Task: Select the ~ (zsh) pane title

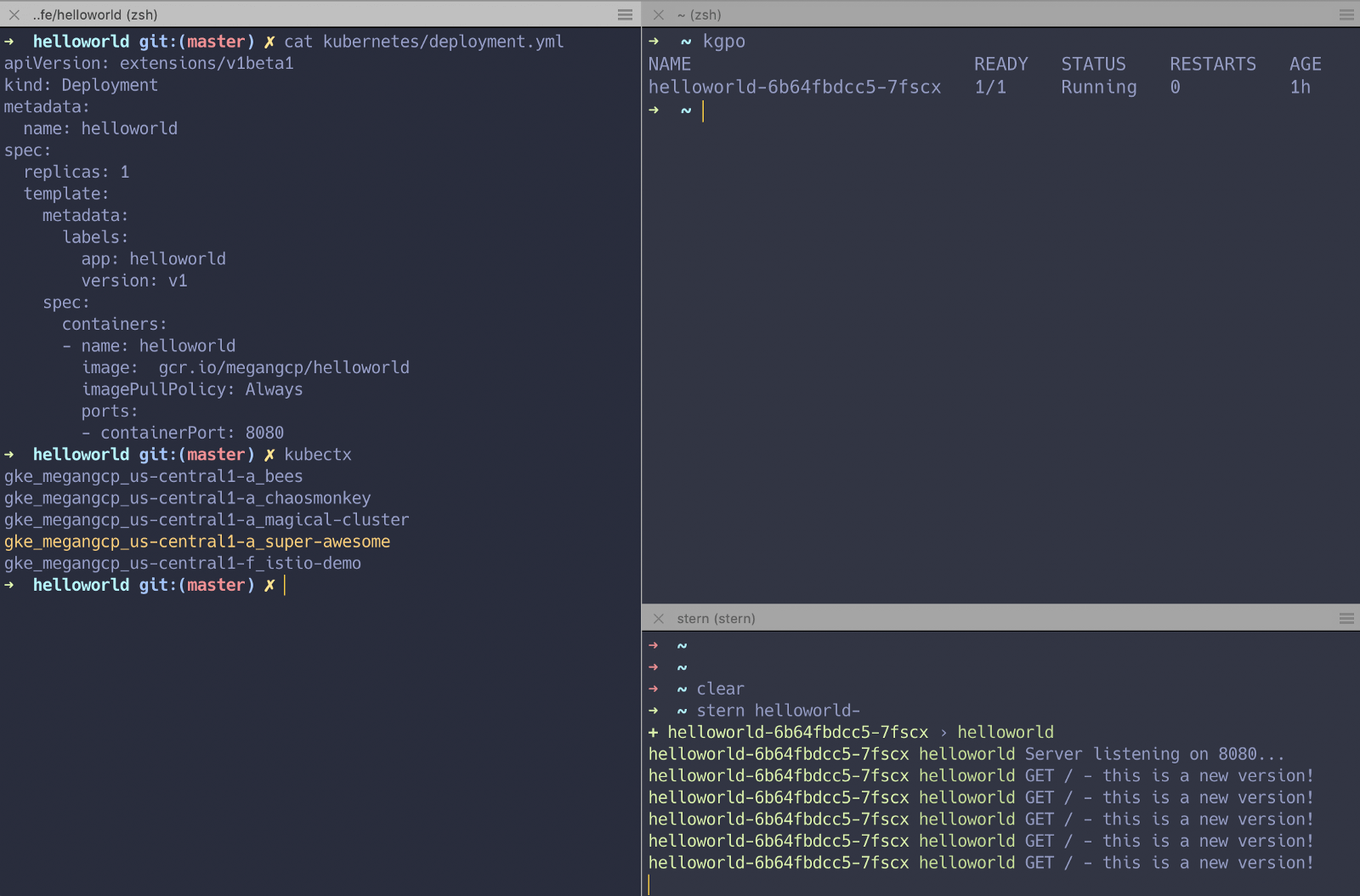Action: click(699, 14)
